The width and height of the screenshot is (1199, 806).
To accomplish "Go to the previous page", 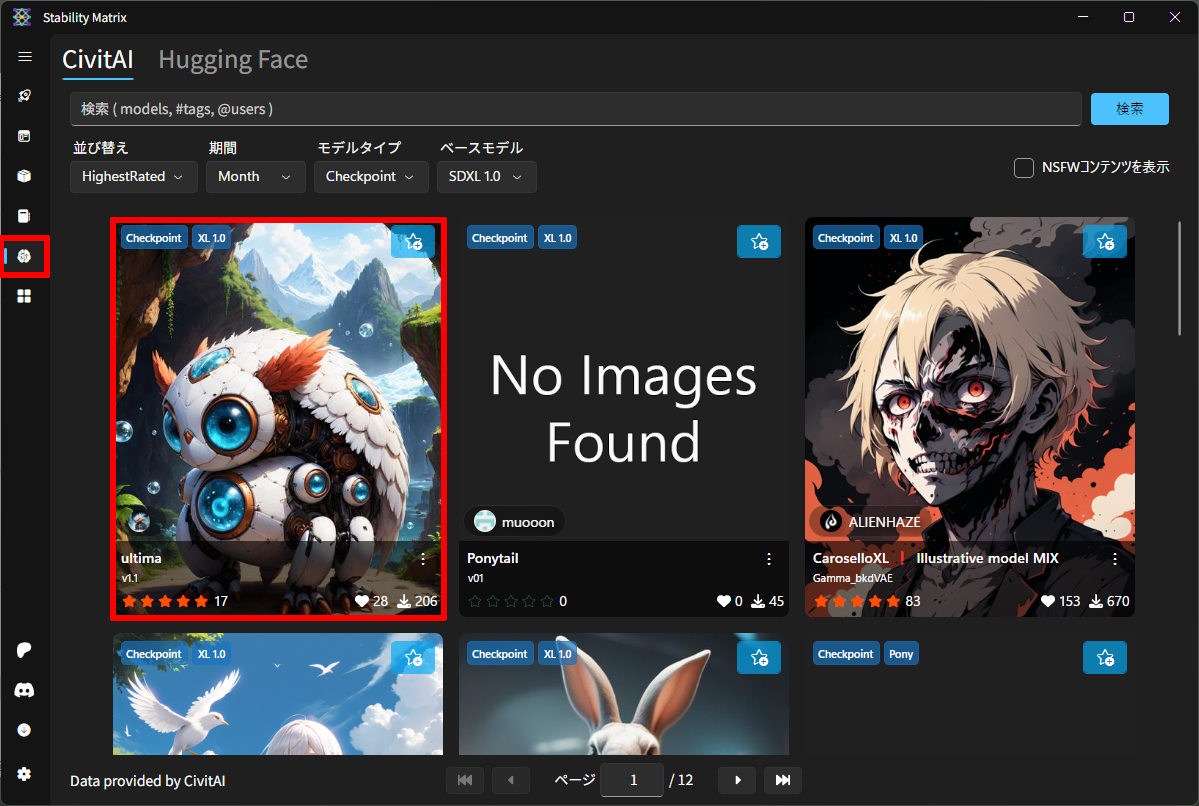I will point(511,780).
